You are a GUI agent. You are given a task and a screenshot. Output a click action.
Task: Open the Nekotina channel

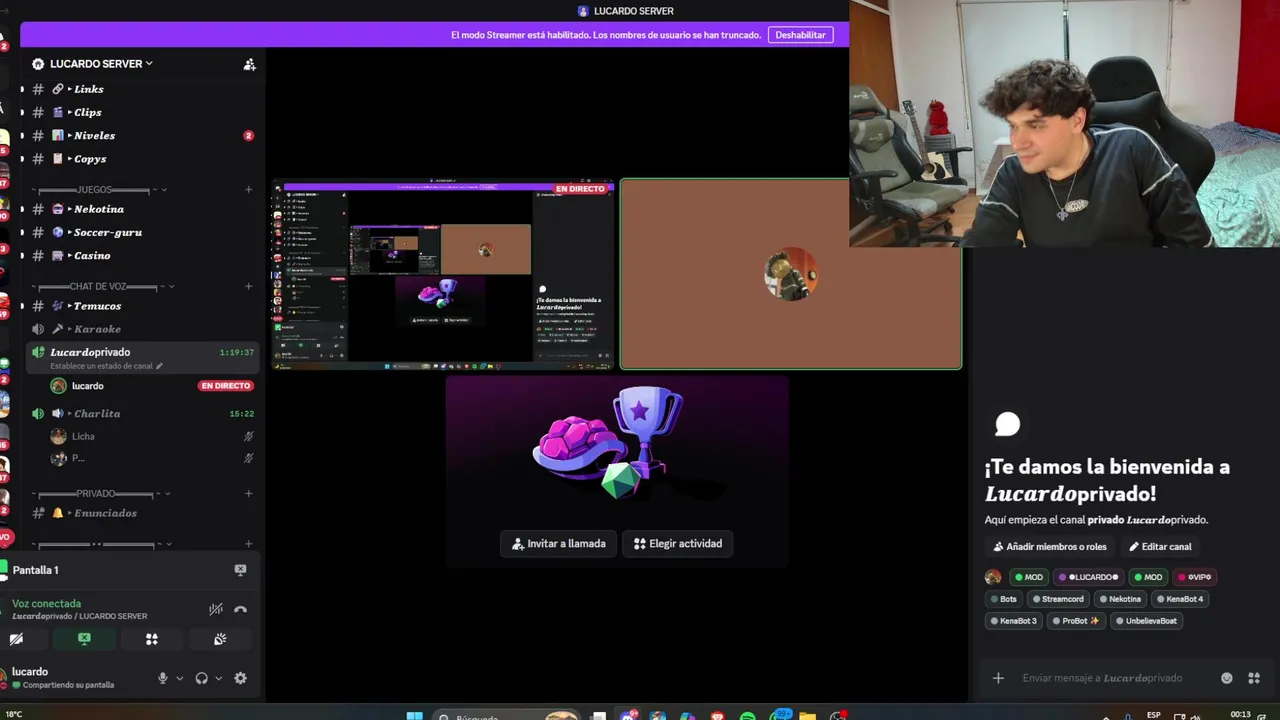(143, 209)
